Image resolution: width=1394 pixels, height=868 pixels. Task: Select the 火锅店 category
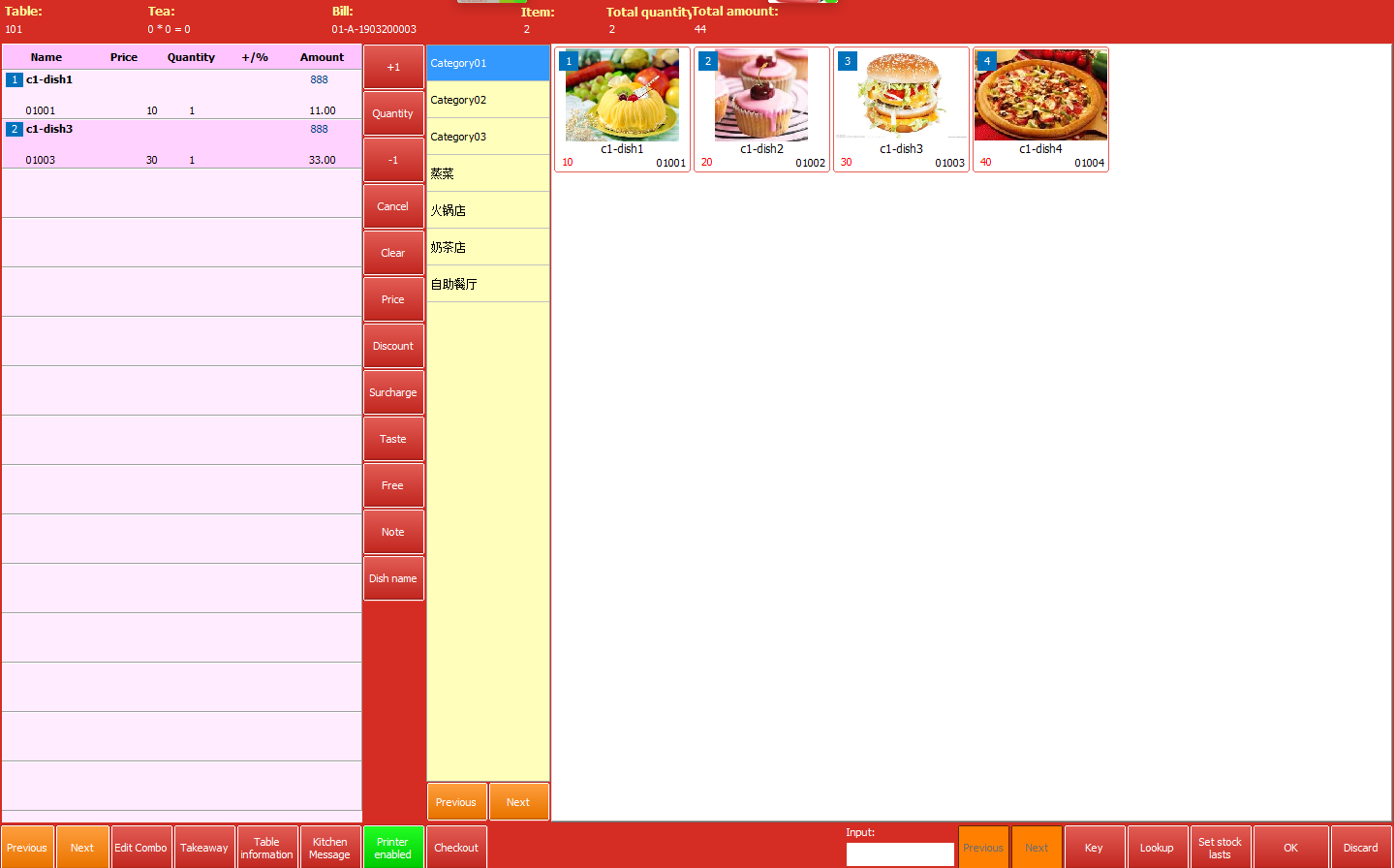point(487,210)
